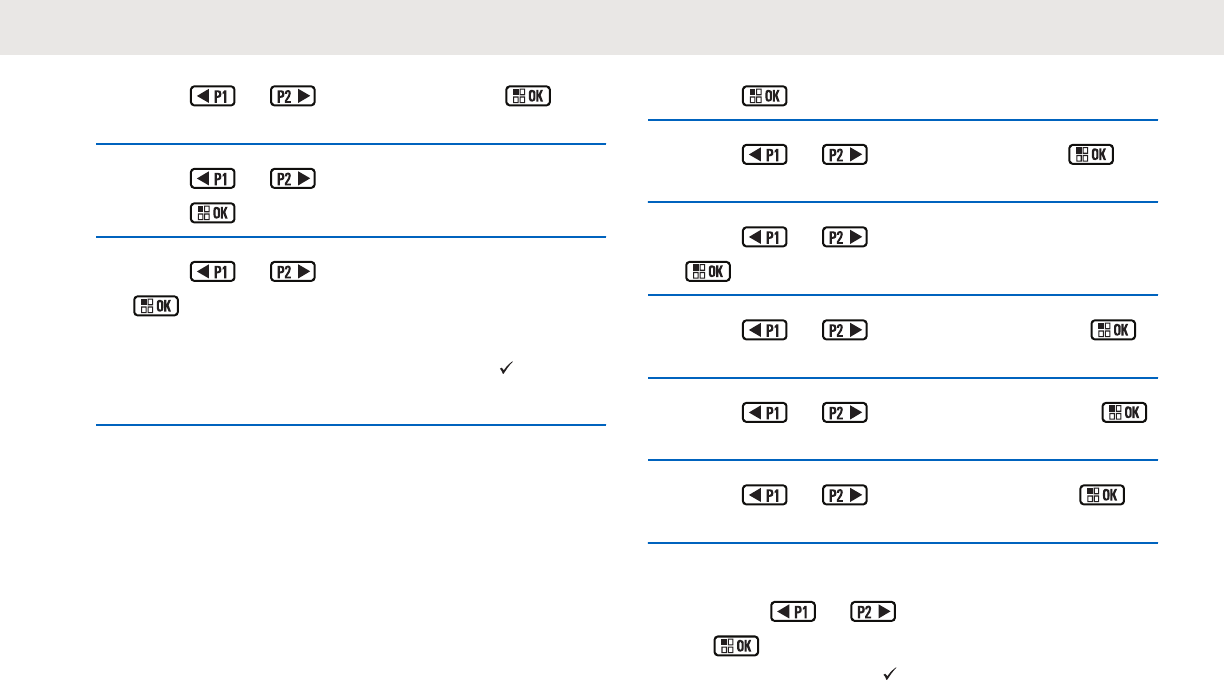Click the lone OK icon at top of right column
This screenshot has width=1224, height=684.
point(766,96)
